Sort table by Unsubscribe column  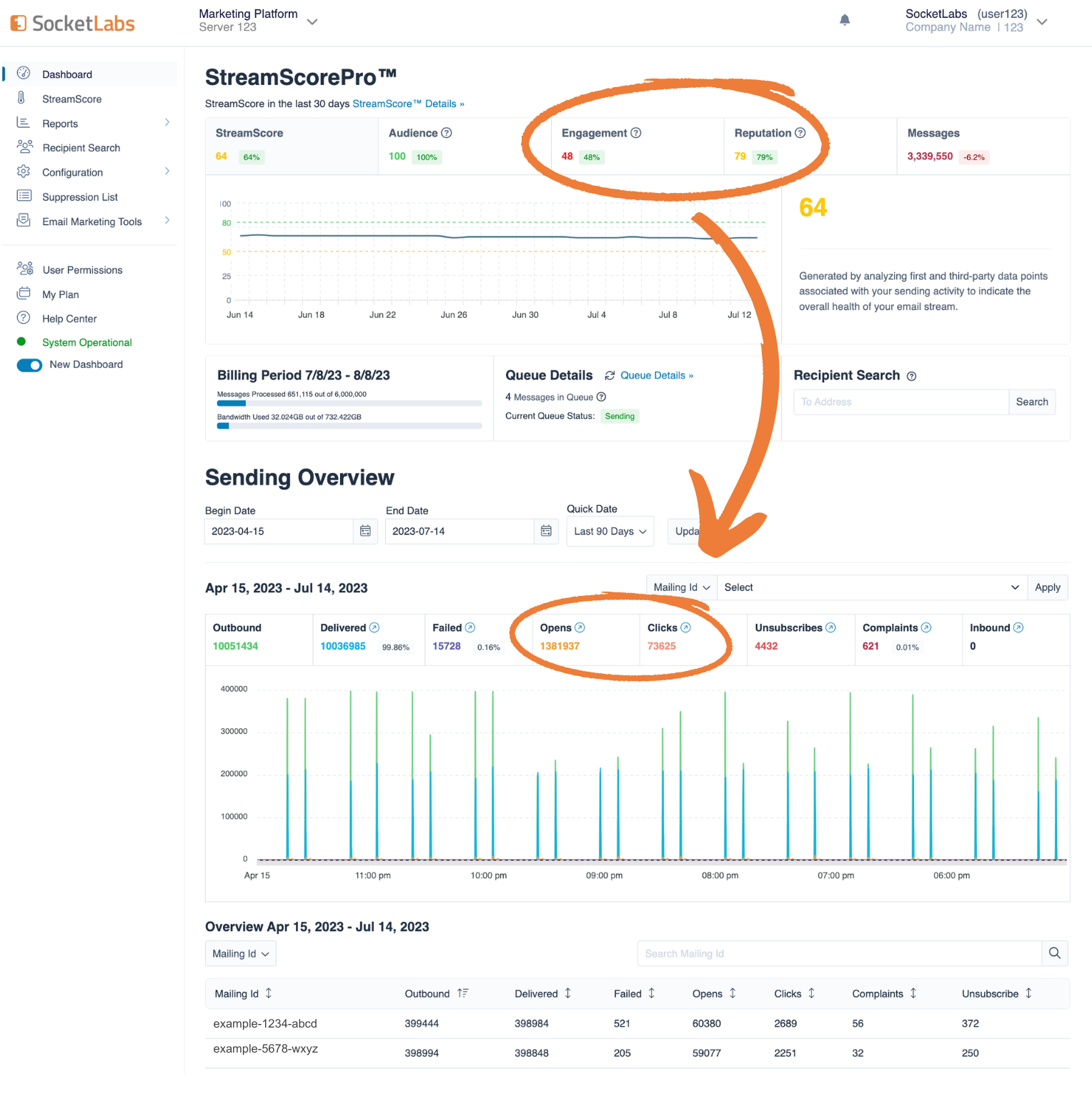pyautogui.click(x=1029, y=993)
